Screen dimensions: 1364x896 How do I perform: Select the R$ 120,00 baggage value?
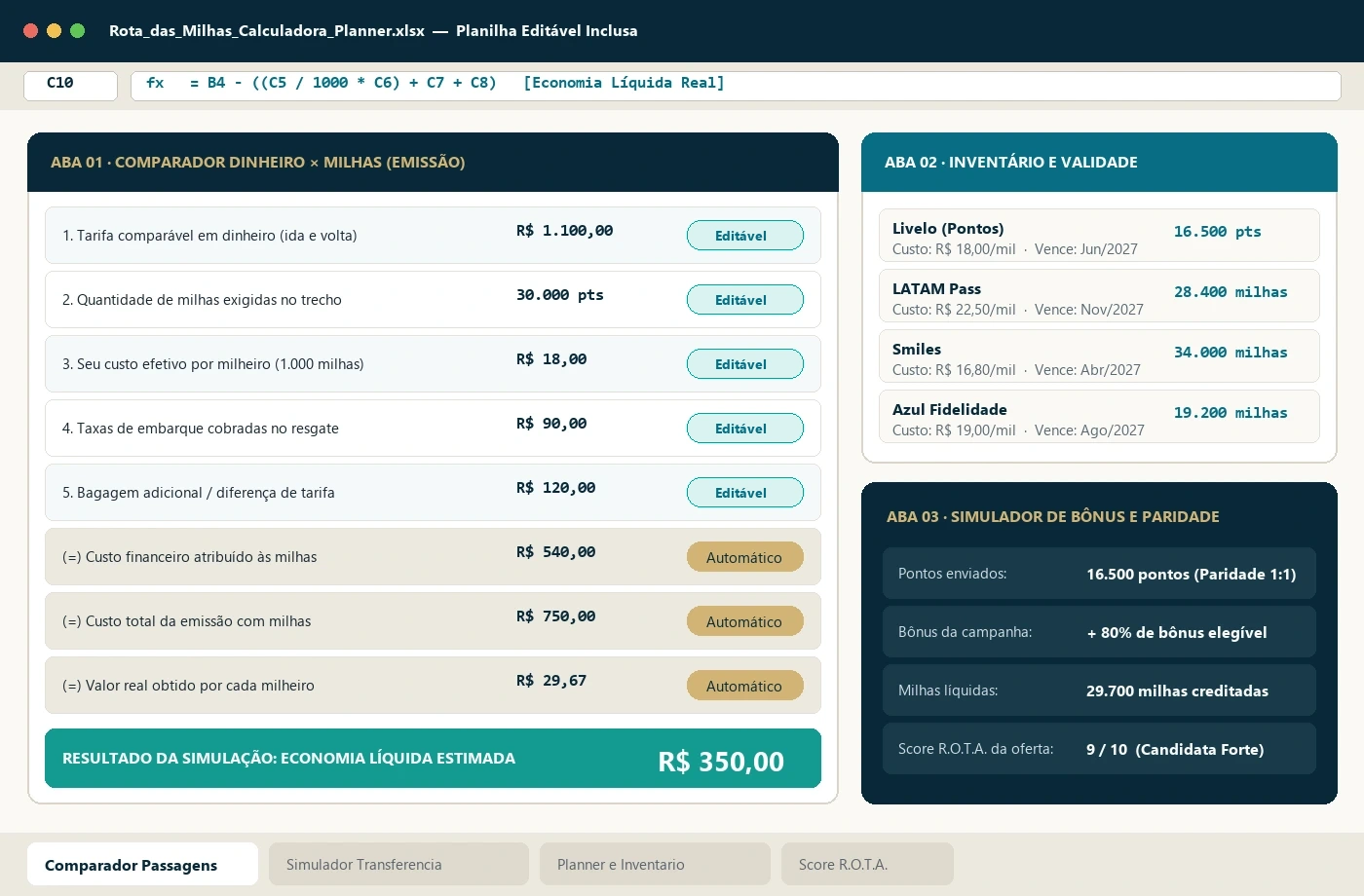click(556, 488)
